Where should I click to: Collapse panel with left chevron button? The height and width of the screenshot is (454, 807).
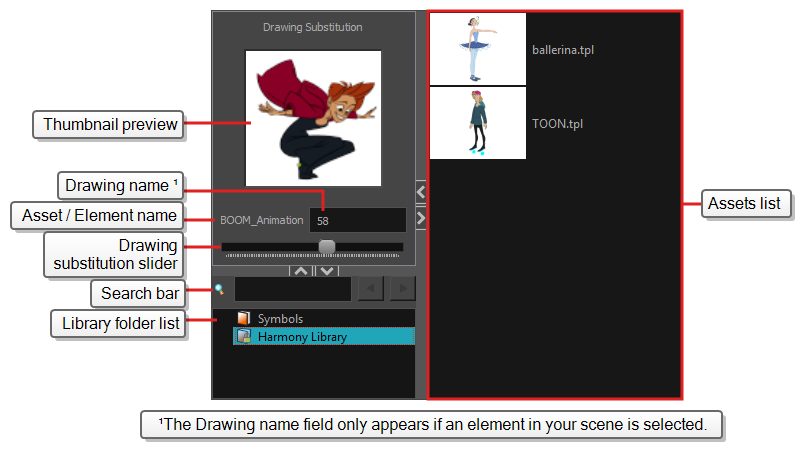click(x=421, y=191)
